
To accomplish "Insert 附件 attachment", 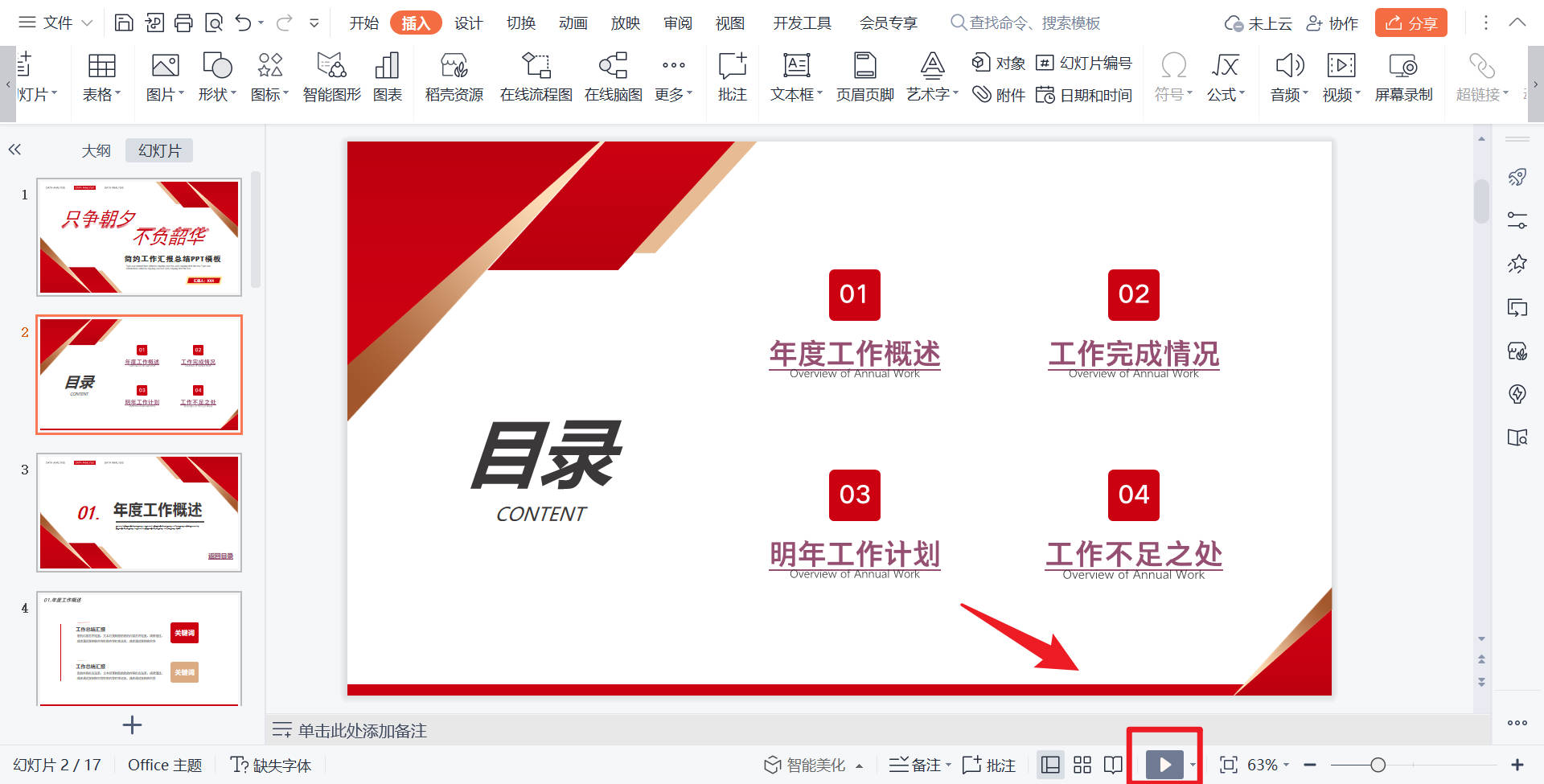I will pyautogui.click(x=998, y=95).
